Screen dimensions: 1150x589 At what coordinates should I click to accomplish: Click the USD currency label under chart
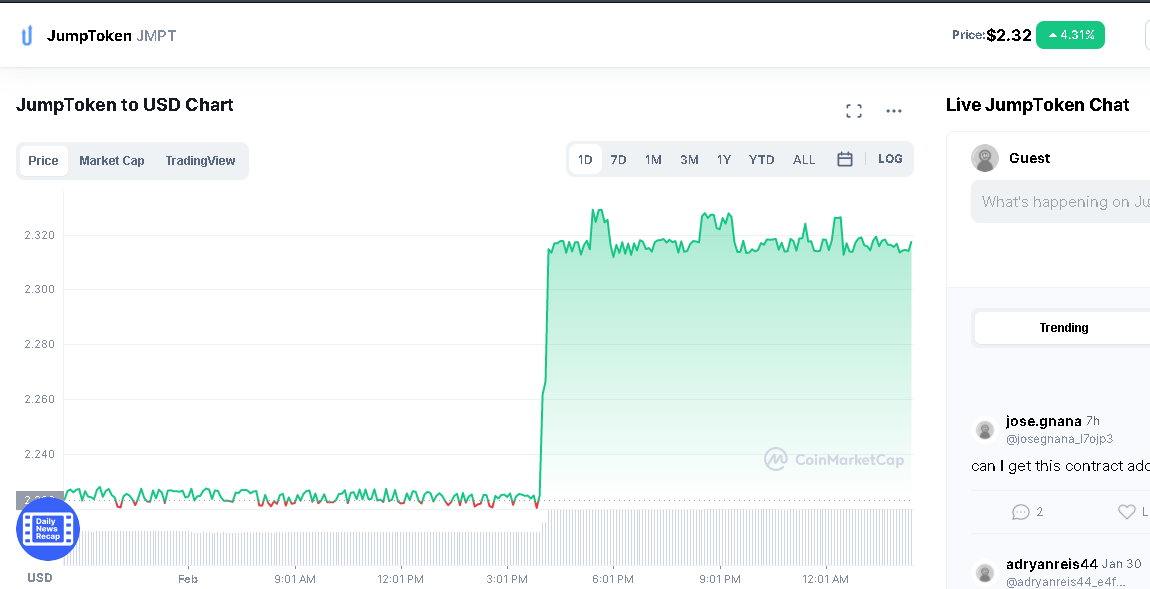40,578
